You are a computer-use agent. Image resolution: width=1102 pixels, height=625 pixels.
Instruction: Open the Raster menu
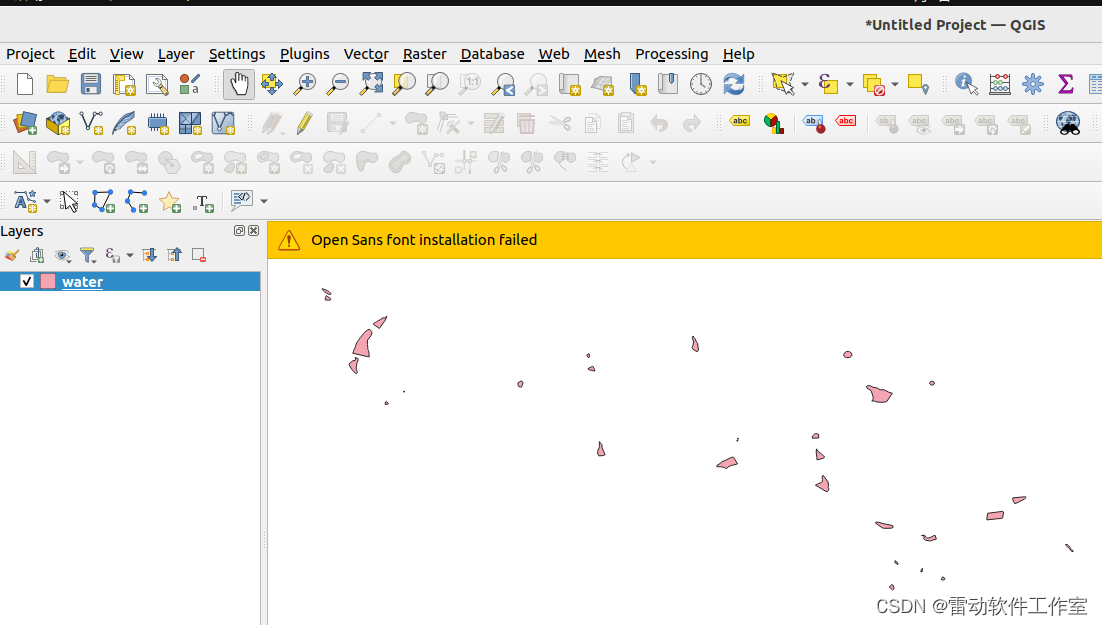pyautogui.click(x=424, y=54)
